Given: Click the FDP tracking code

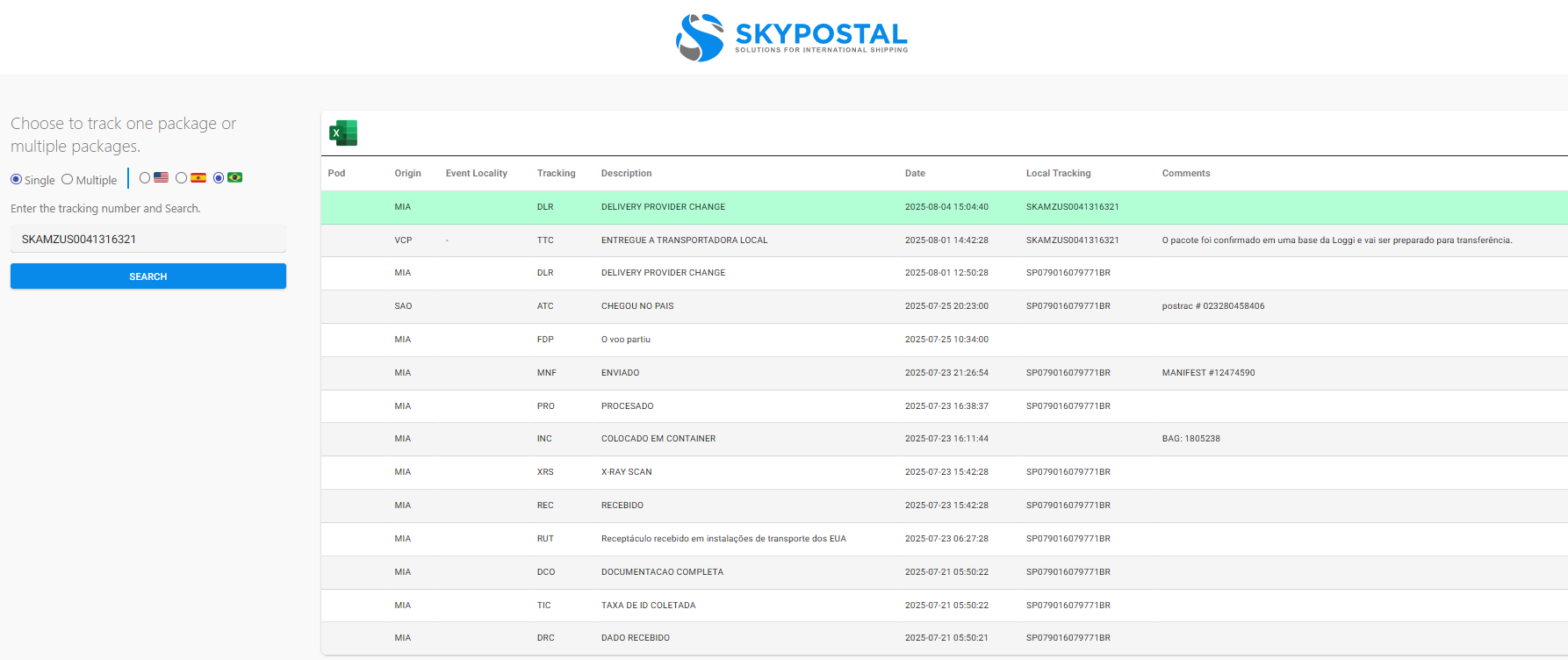Looking at the screenshot, I should [x=545, y=340].
